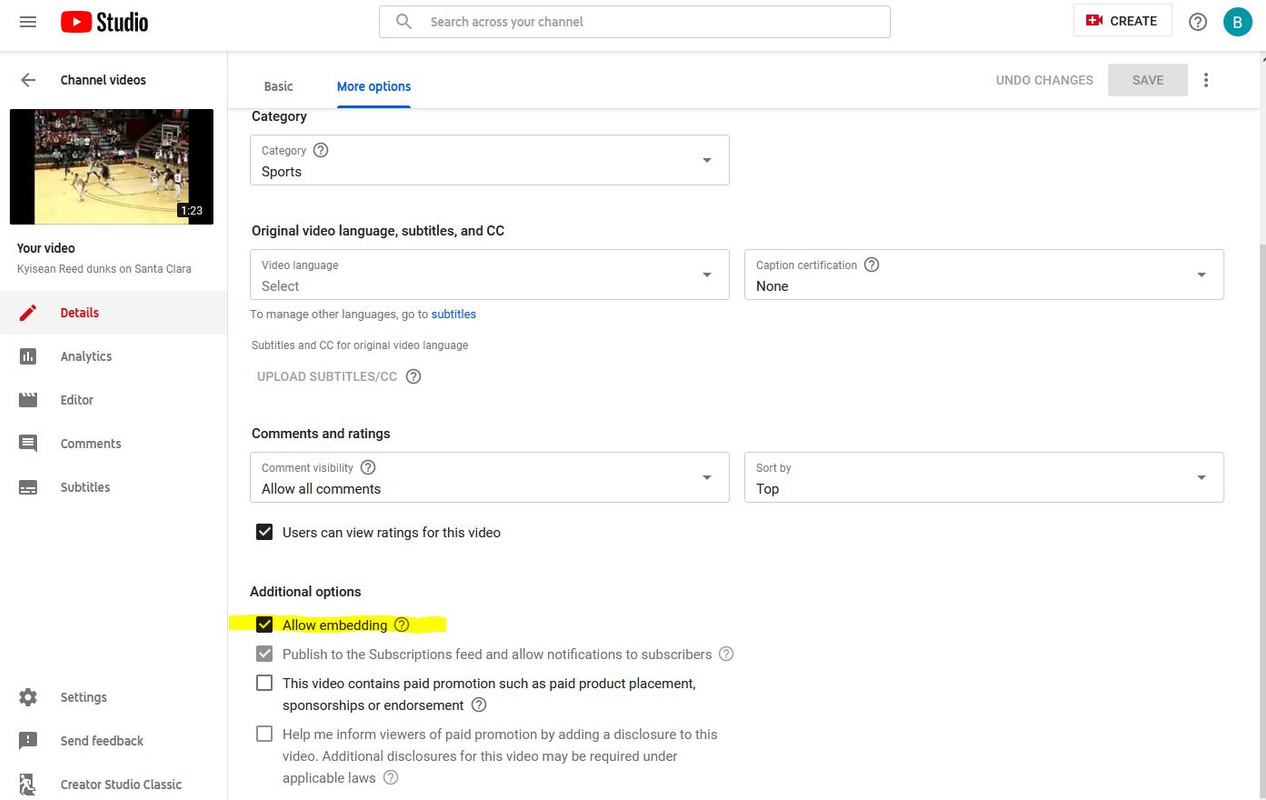Click the YouTube Studio logo
Image resolution: width=1266 pixels, height=800 pixels.
point(104,21)
